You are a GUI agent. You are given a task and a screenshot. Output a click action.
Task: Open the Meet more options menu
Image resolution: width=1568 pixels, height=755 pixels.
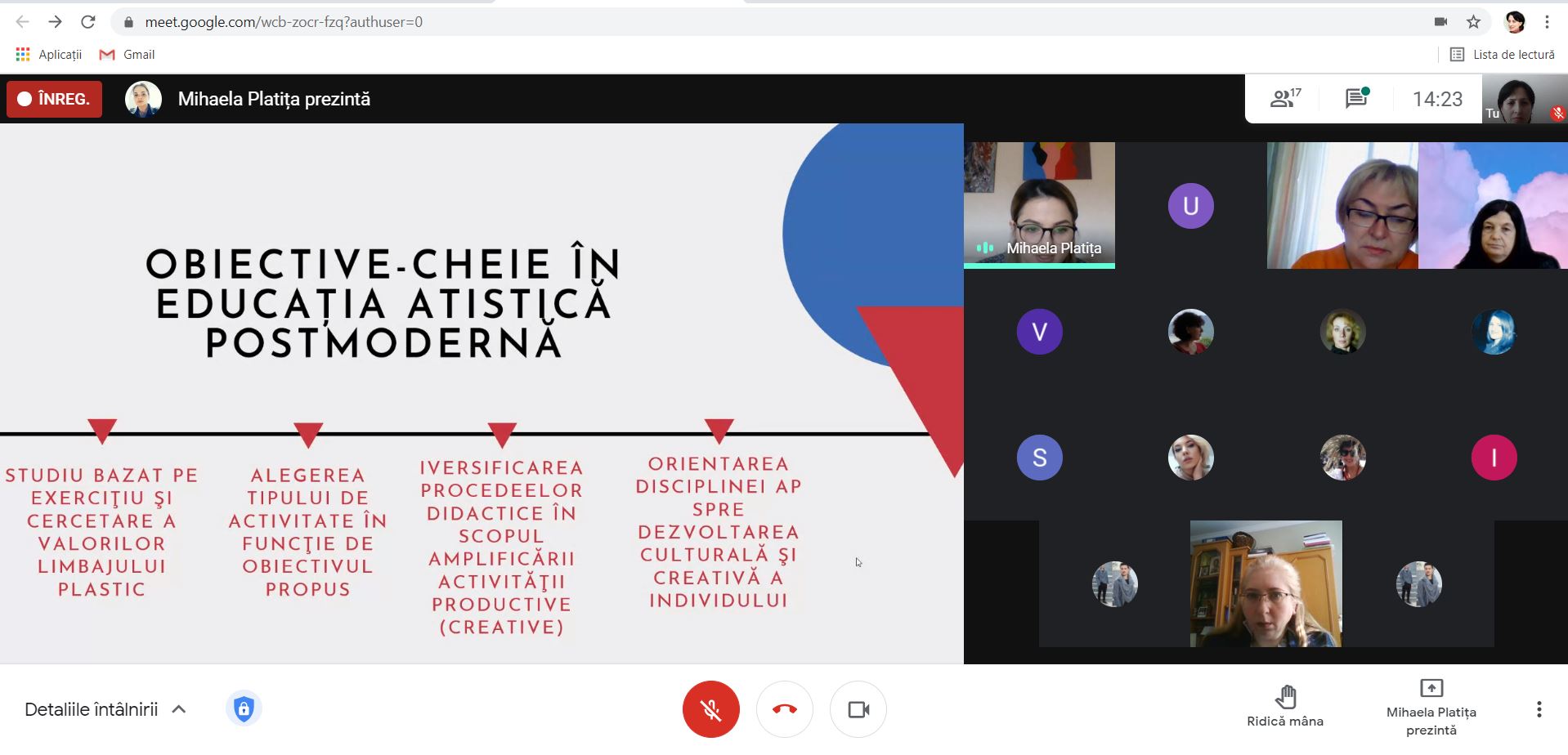(1539, 709)
